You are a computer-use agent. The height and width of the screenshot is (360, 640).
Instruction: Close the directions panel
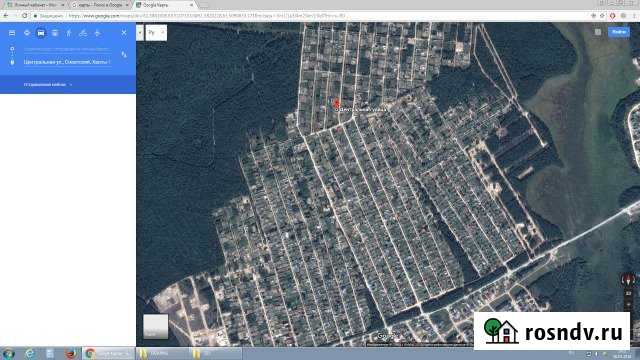pyautogui.click(x=124, y=33)
